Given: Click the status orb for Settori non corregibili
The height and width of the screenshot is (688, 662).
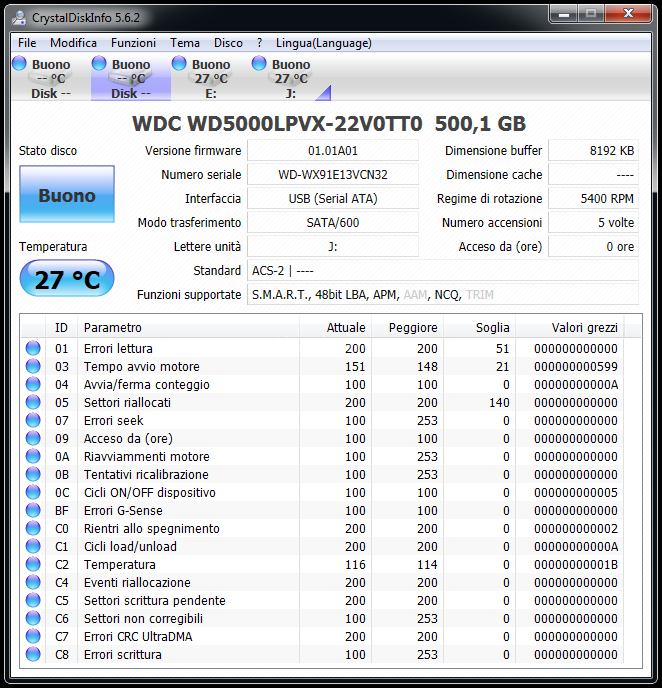Looking at the screenshot, I should click(x=33, y=618).
